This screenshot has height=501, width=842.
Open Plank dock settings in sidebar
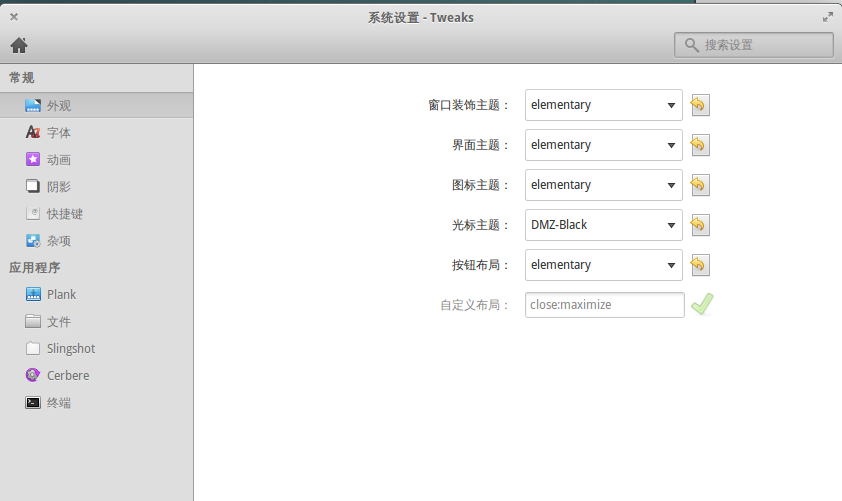[x=97, y=294]
